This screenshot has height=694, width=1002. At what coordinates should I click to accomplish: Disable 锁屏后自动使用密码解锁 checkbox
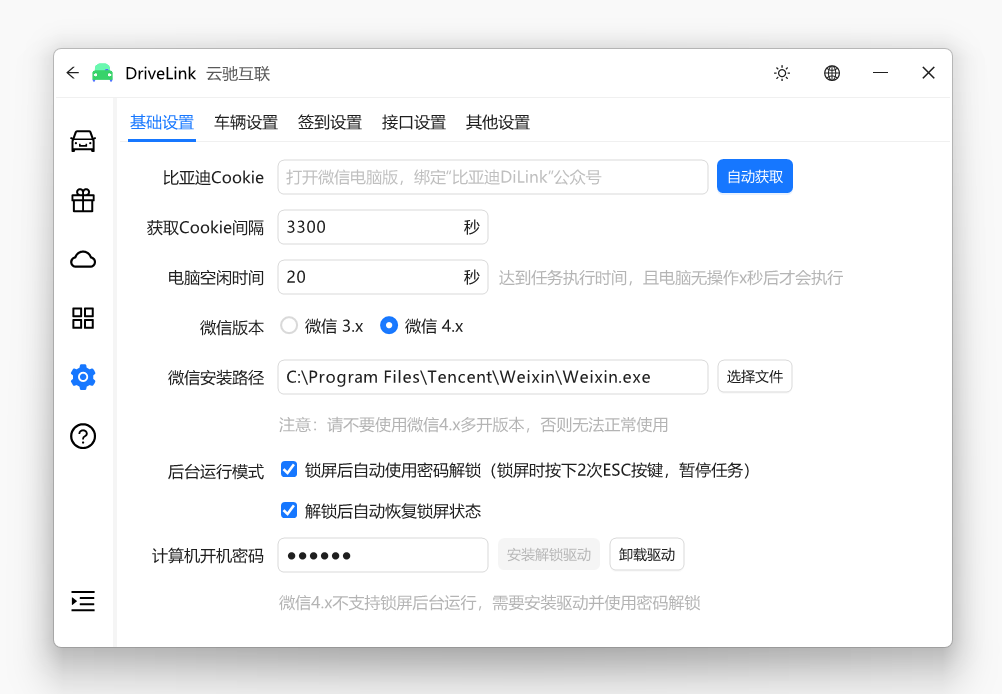[x=289, y=469]
